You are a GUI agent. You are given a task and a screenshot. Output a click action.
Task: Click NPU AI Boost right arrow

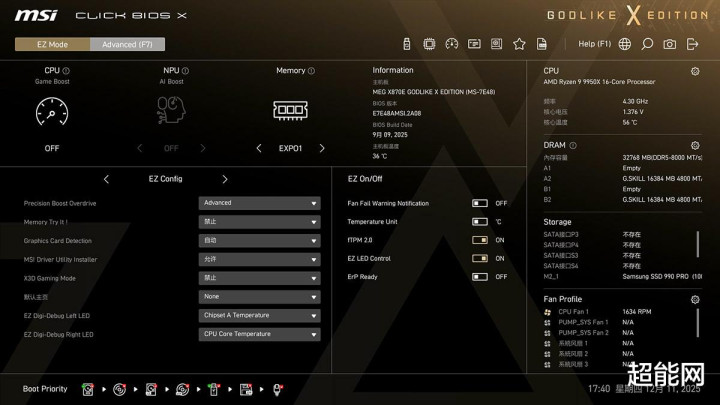tap(203, 148)
